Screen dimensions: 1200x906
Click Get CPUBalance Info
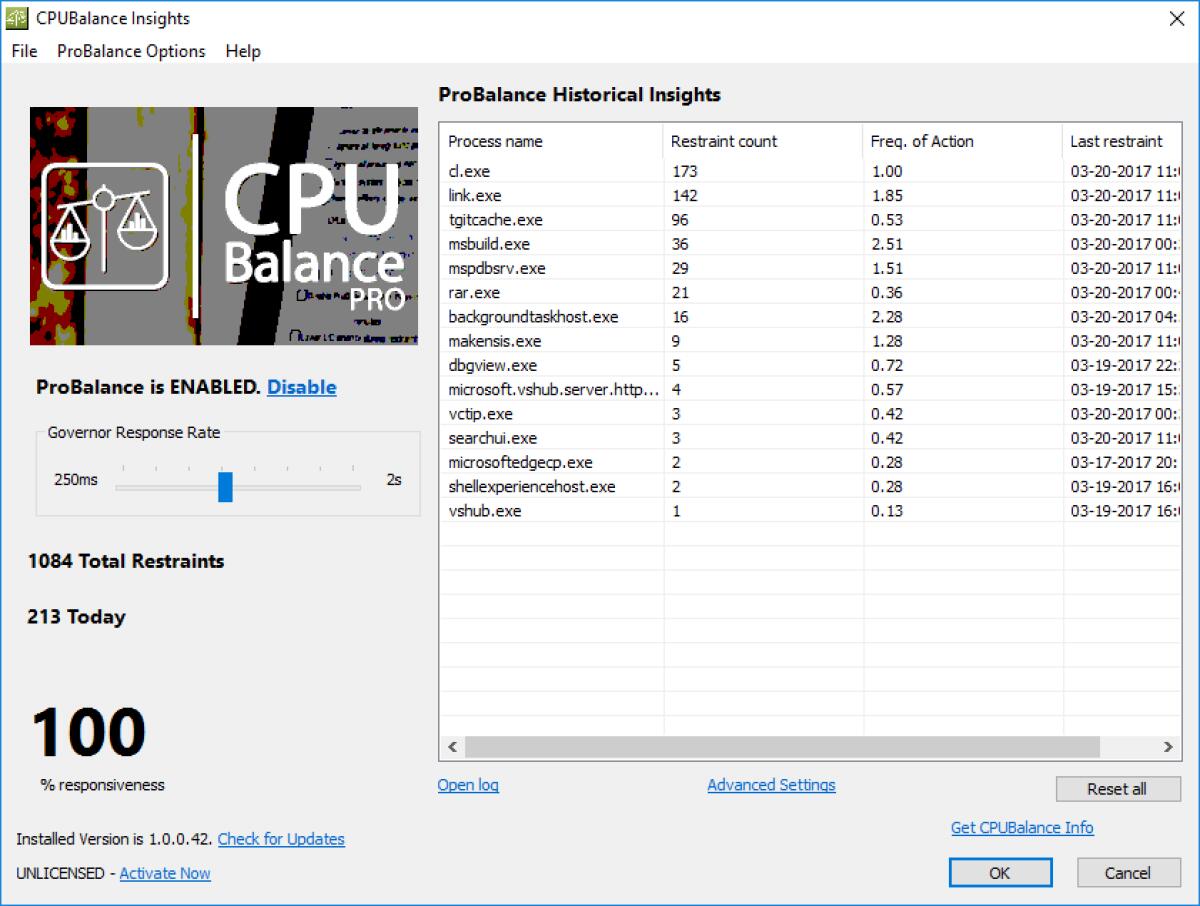1022,828
